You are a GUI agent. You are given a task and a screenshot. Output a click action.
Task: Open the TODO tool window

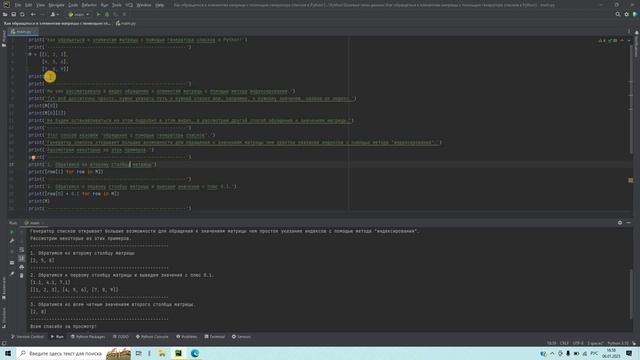coord(120,337)
